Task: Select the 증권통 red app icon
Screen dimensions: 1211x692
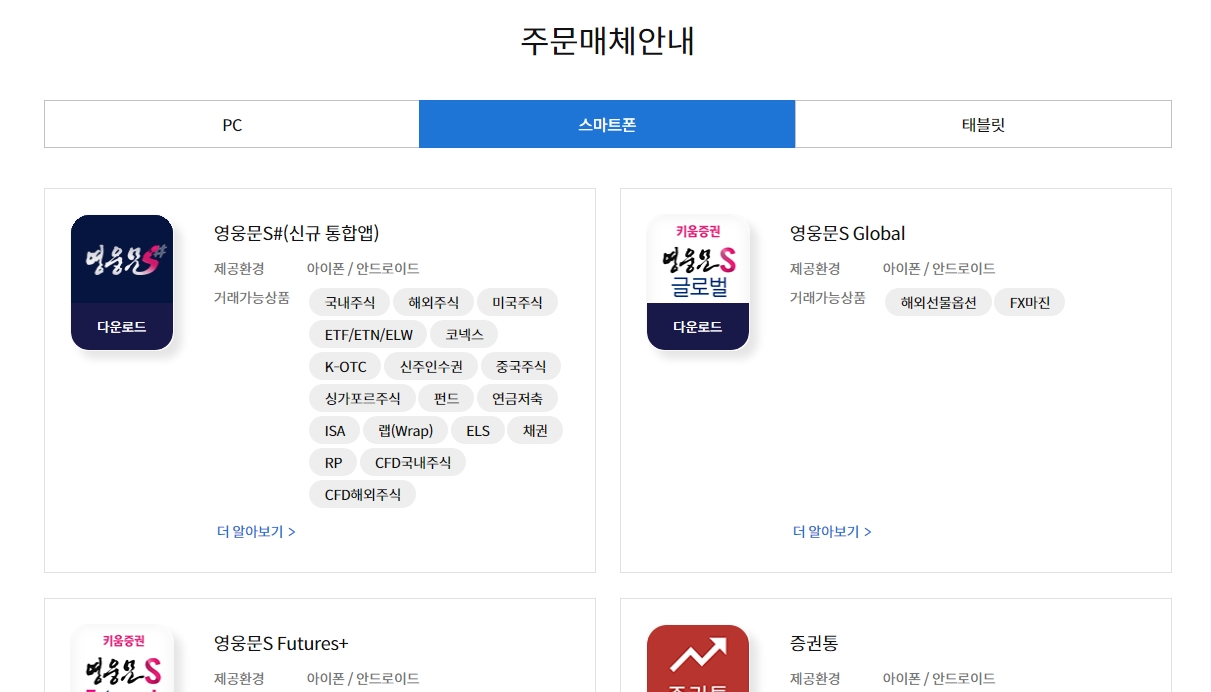Action: click(x=698, y=658)
